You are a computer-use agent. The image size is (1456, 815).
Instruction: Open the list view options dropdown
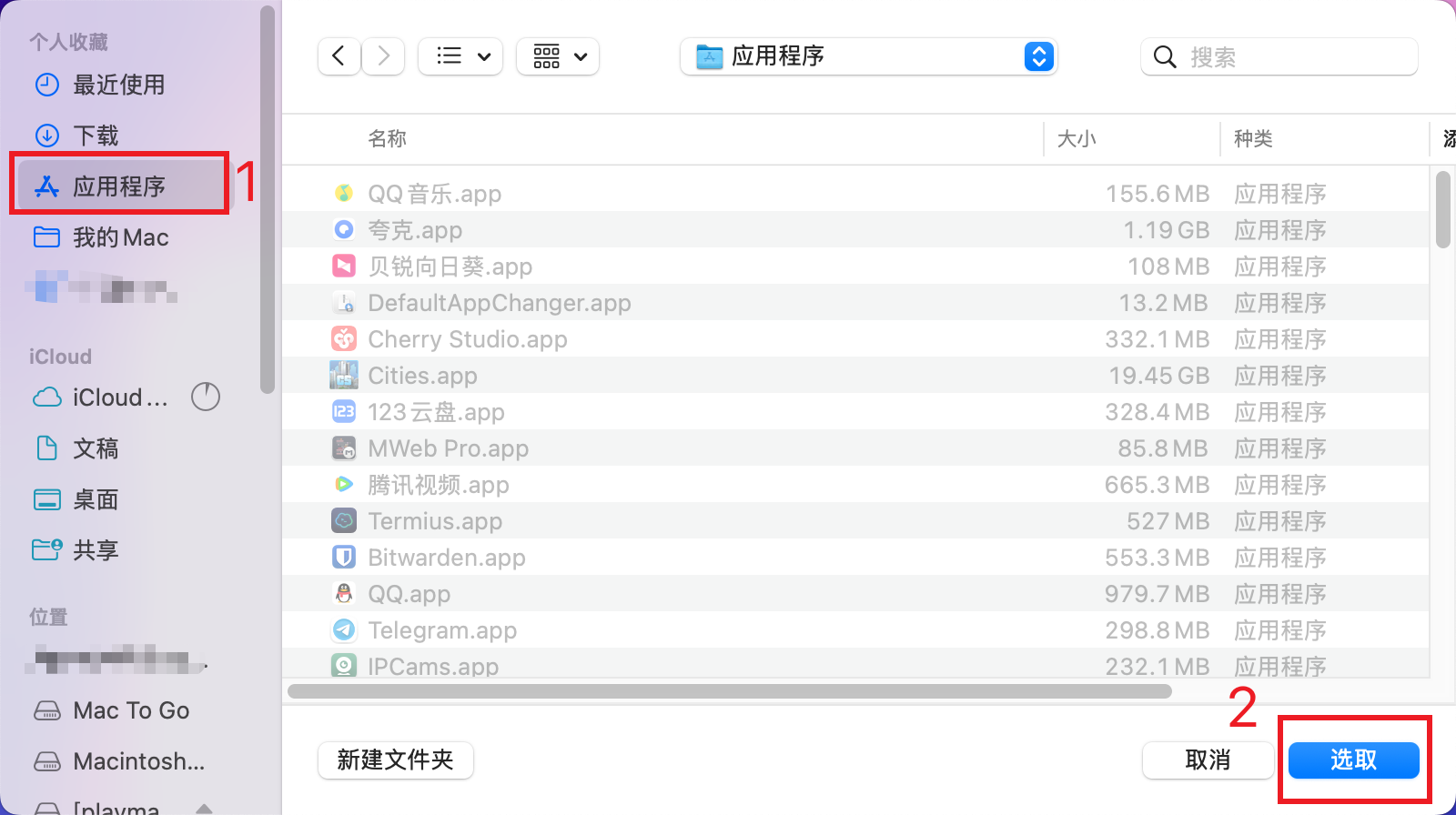point(460,56)
